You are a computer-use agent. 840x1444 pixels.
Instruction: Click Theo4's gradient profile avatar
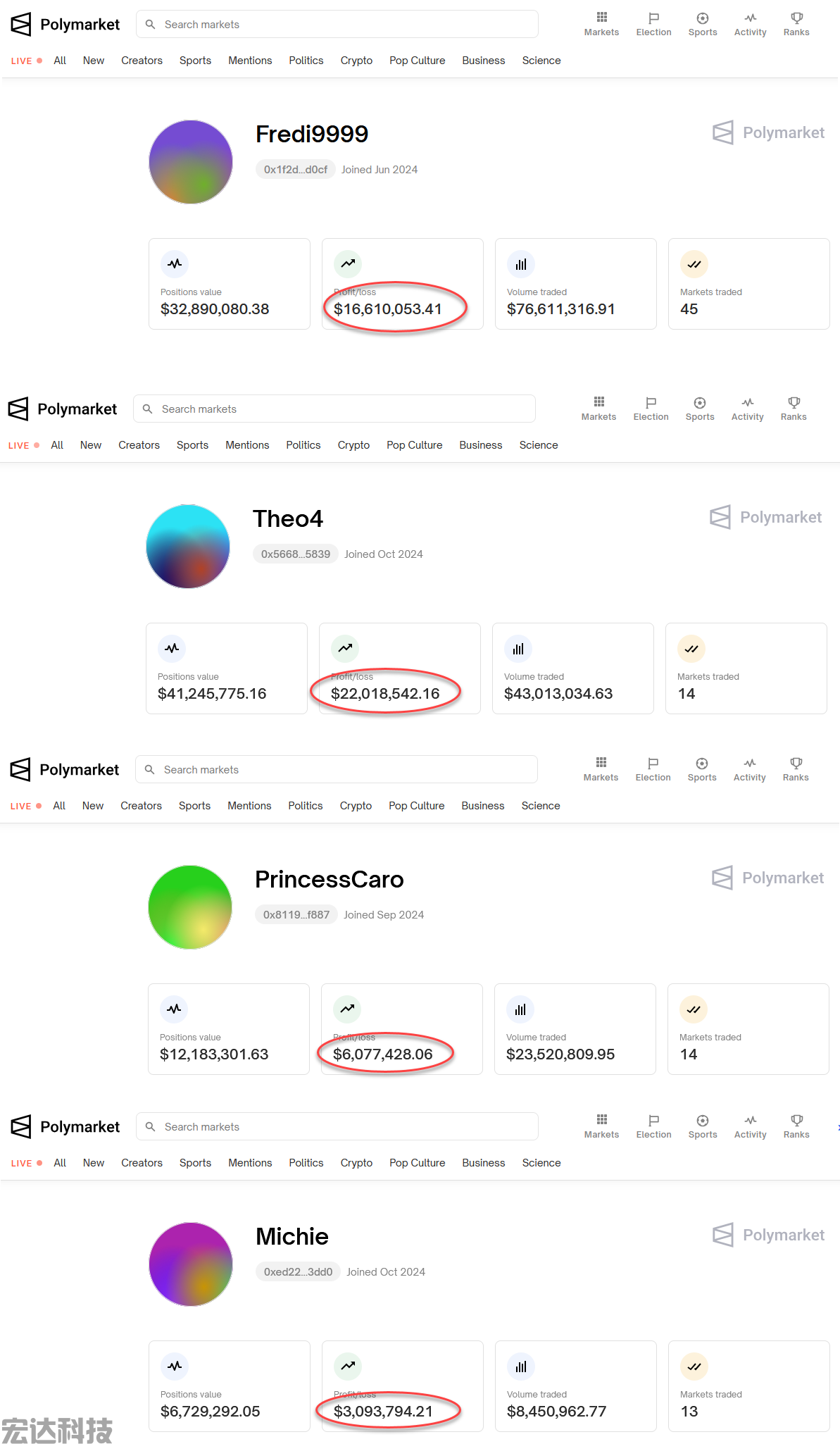[188, 547]
